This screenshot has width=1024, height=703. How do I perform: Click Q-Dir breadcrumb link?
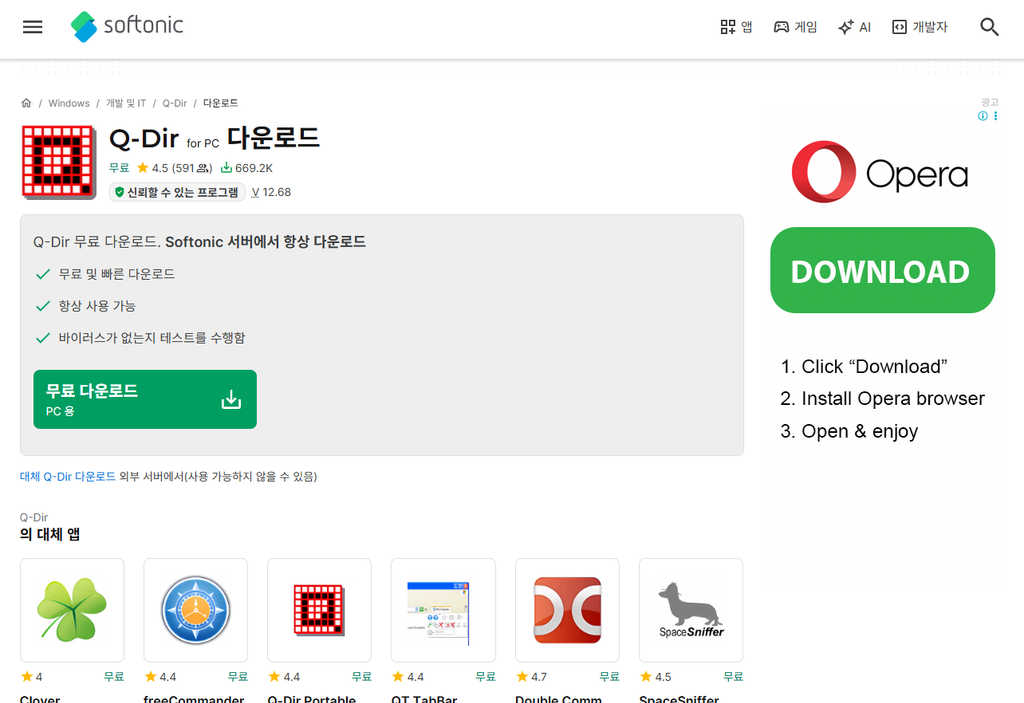click(174, 103)
